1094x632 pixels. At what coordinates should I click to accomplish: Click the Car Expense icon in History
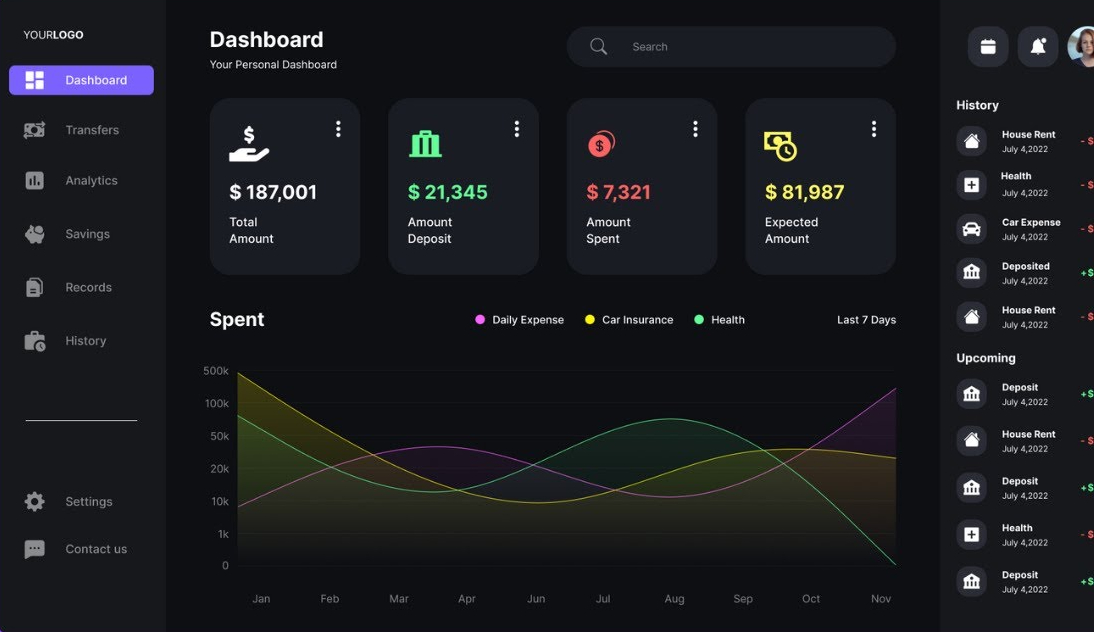click(x=971, y=229)
